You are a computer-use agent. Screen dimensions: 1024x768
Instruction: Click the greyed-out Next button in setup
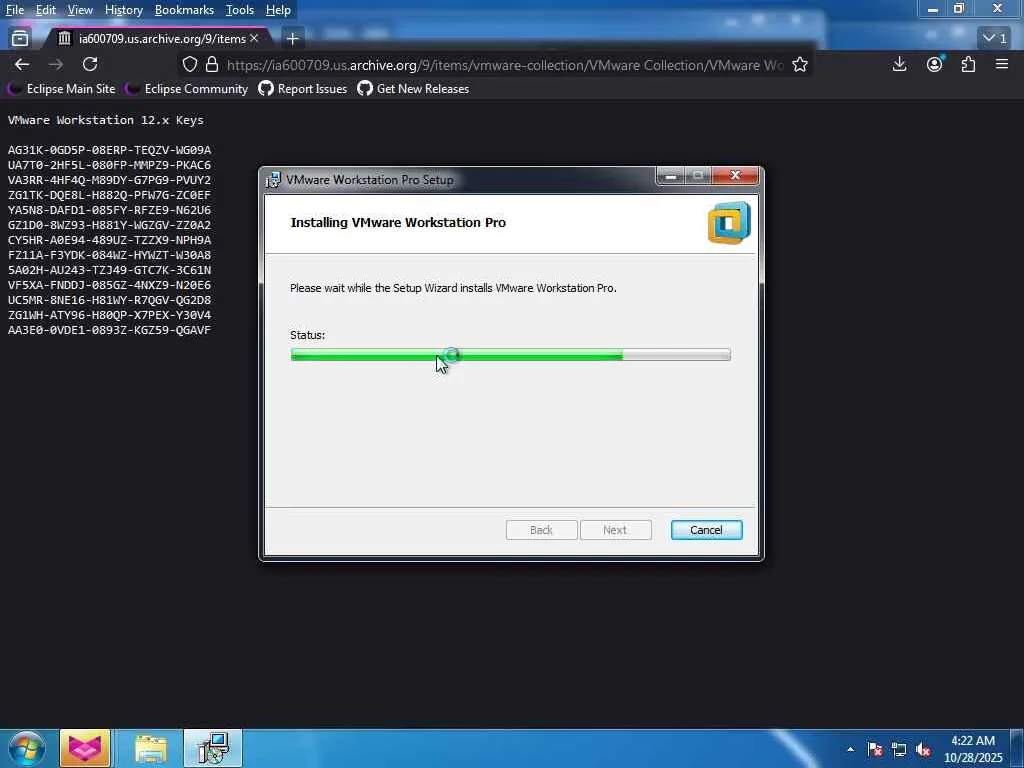click(x=615, y=530)
